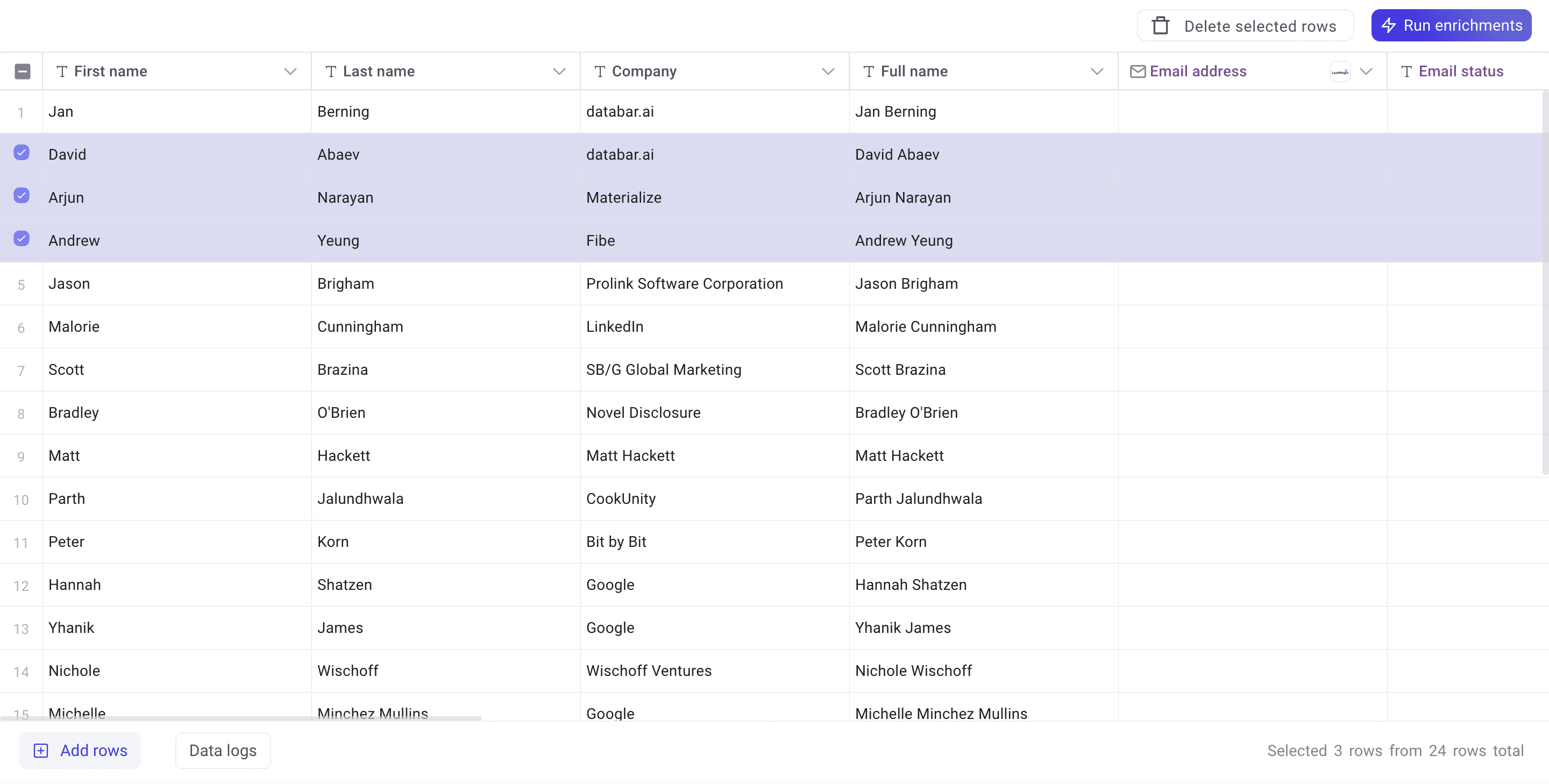The width and height of the screenshot is (1549, 784).
Task: Click Add rows to insert a new row
Action: coord(80,750)
